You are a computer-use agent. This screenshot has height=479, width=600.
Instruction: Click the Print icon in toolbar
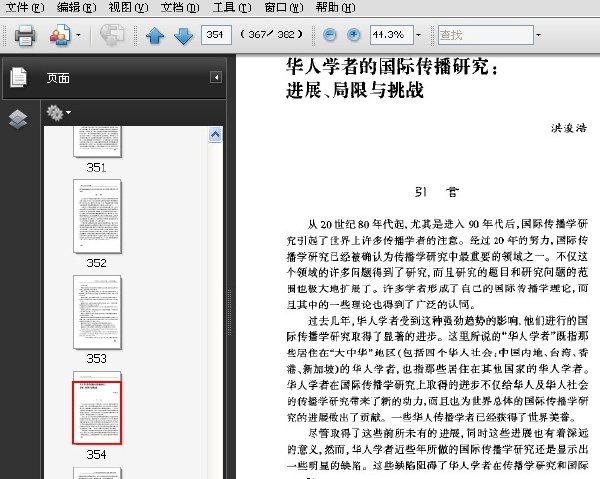pos(25,35)
